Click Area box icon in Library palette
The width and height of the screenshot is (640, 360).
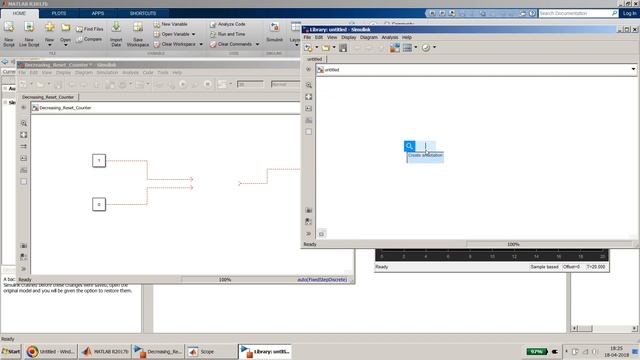point(309,132)
